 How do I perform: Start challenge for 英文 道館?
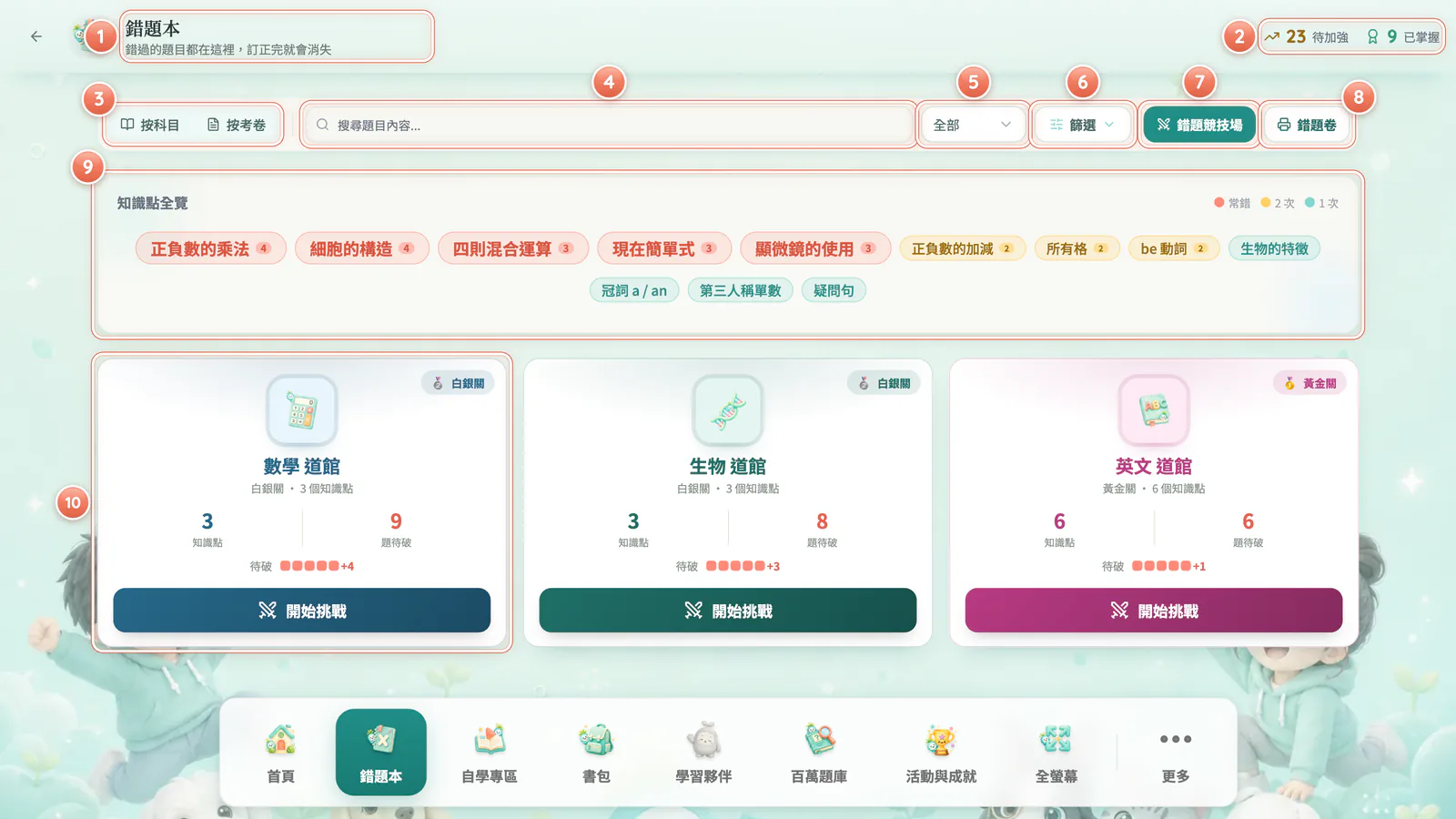[x=1154, y=611]
